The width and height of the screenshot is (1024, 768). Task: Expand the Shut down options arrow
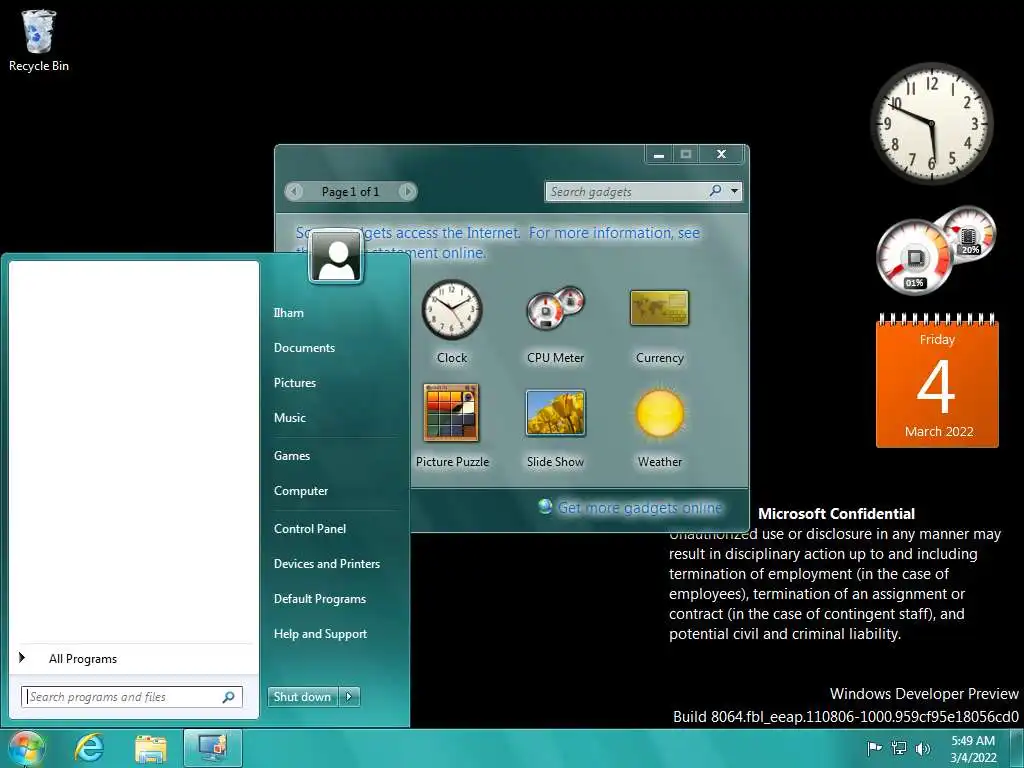click(349, 697)
